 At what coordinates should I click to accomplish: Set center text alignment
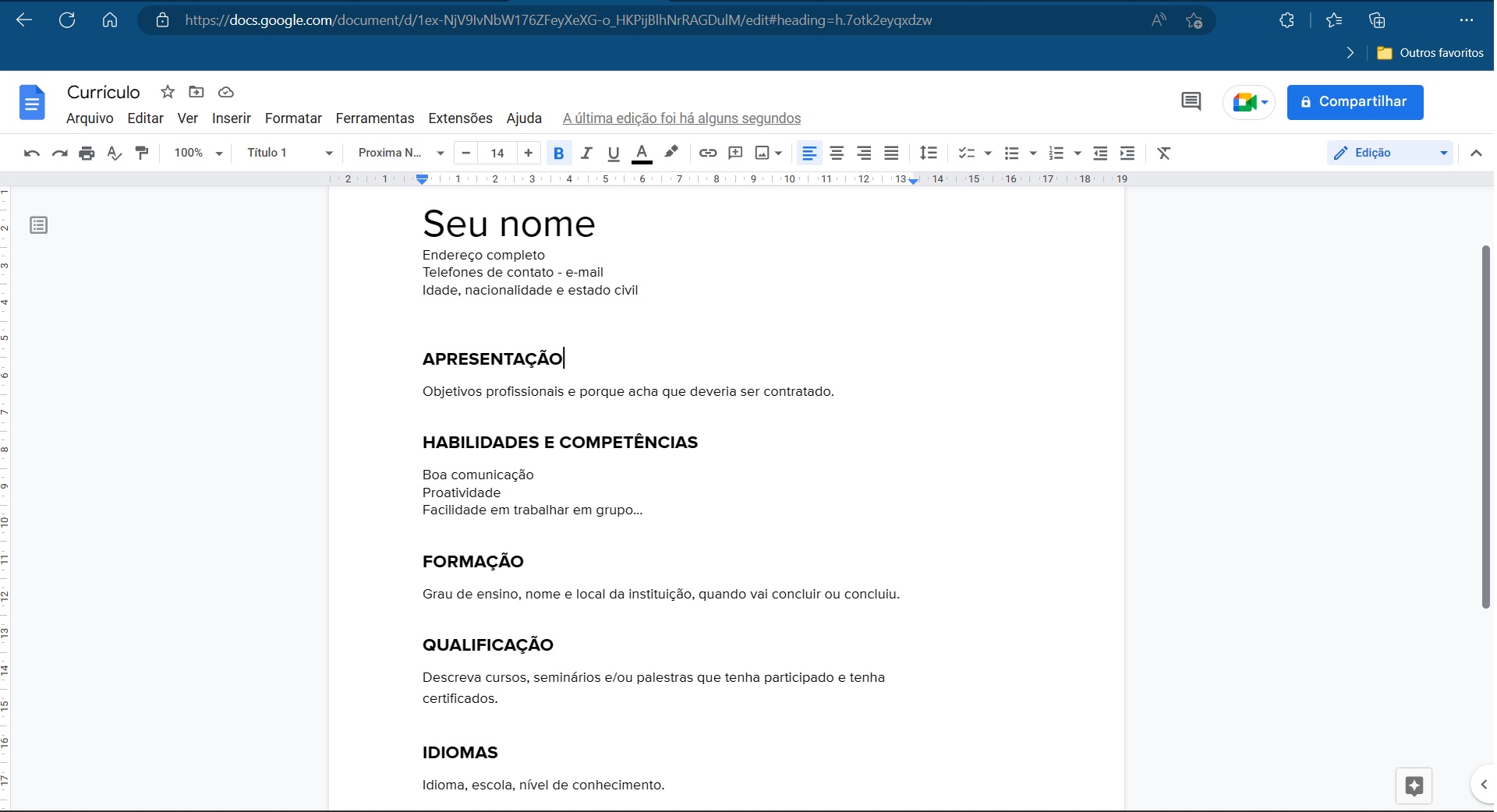pos(837,154)
